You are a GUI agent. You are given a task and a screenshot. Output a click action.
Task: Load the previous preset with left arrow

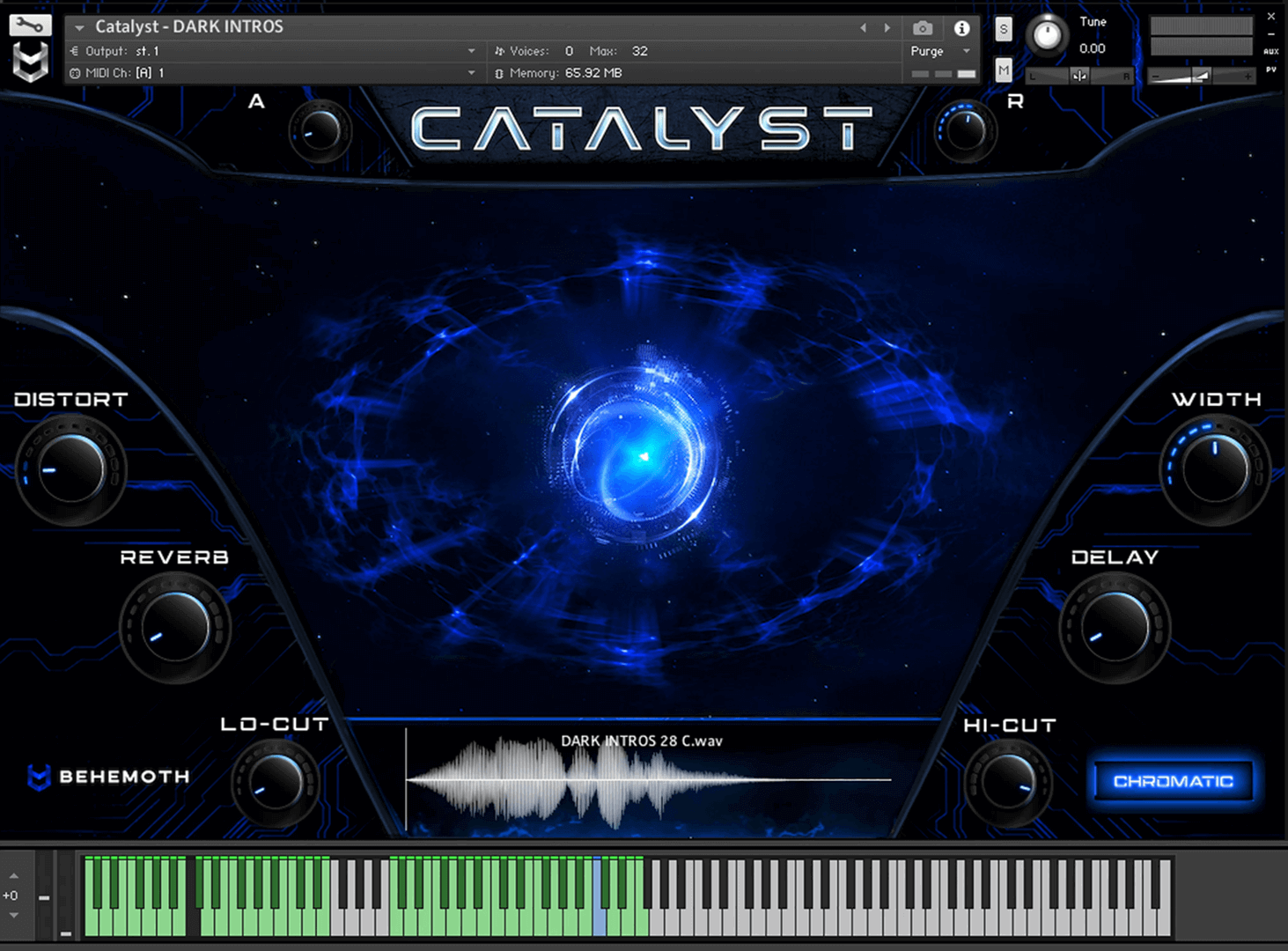863,27
